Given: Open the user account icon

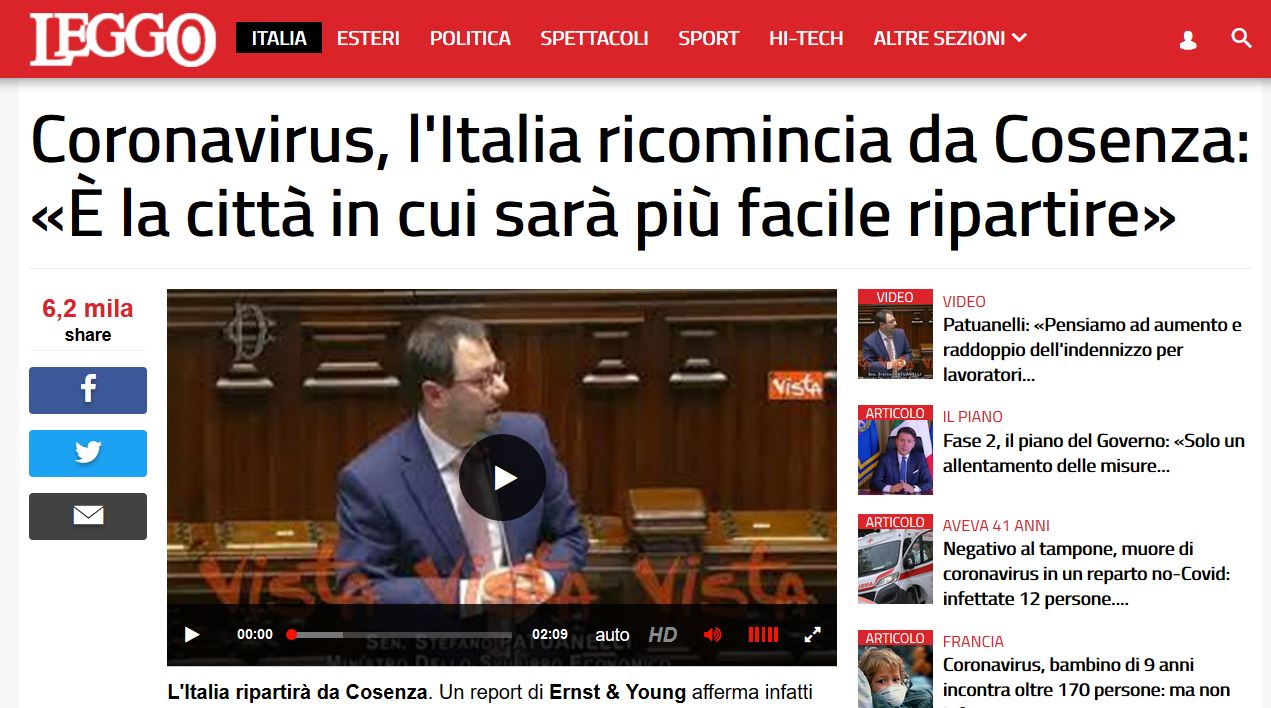Looking at the screenshot, I should [1188, 40].
